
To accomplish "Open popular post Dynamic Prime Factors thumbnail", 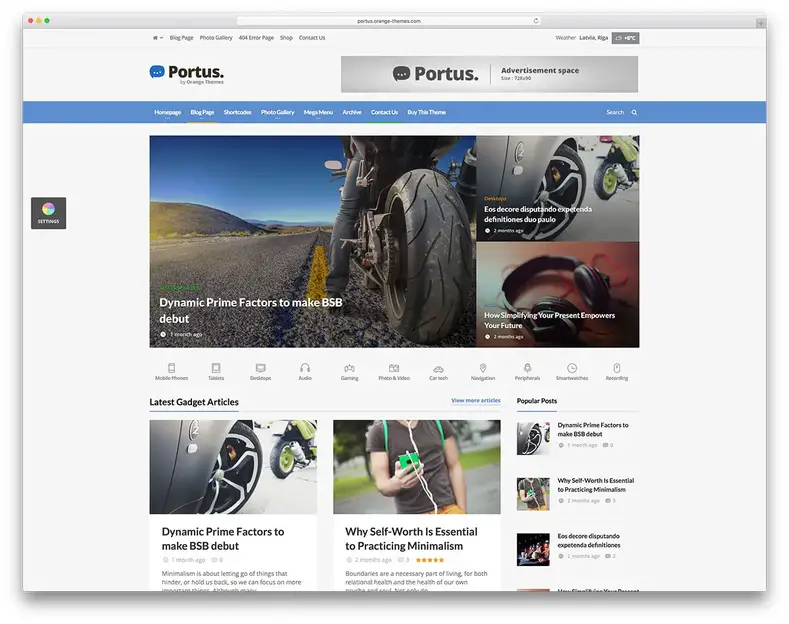I will 533,438.
